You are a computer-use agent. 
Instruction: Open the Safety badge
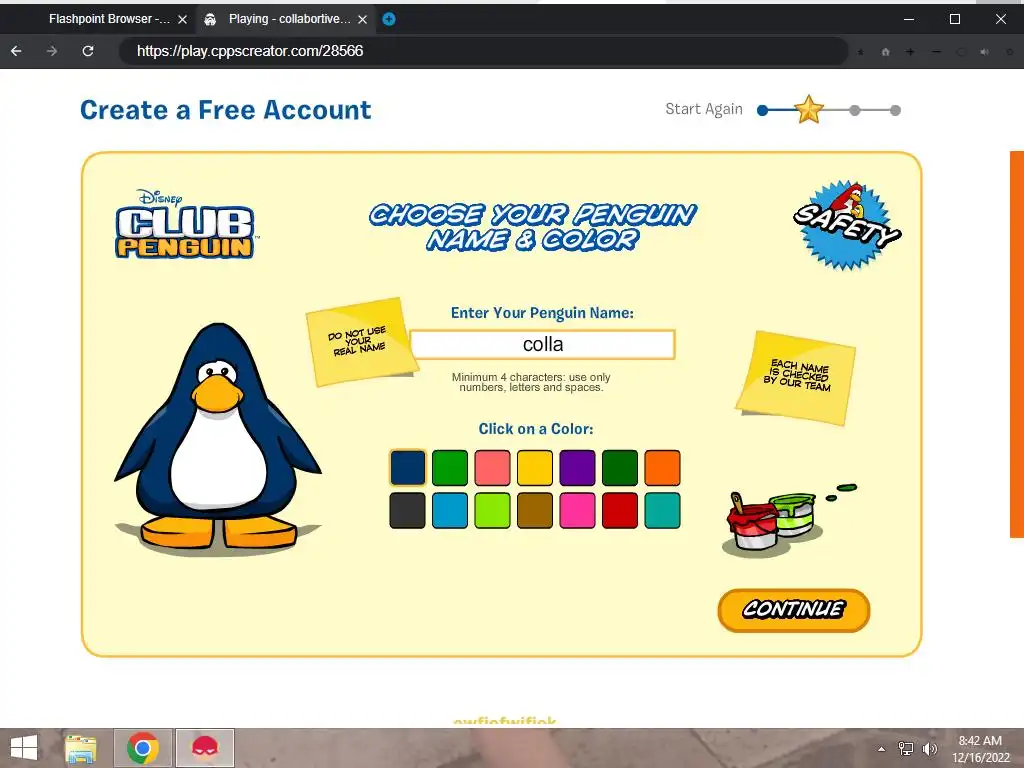pyautogui.click(x=847, y=225)
